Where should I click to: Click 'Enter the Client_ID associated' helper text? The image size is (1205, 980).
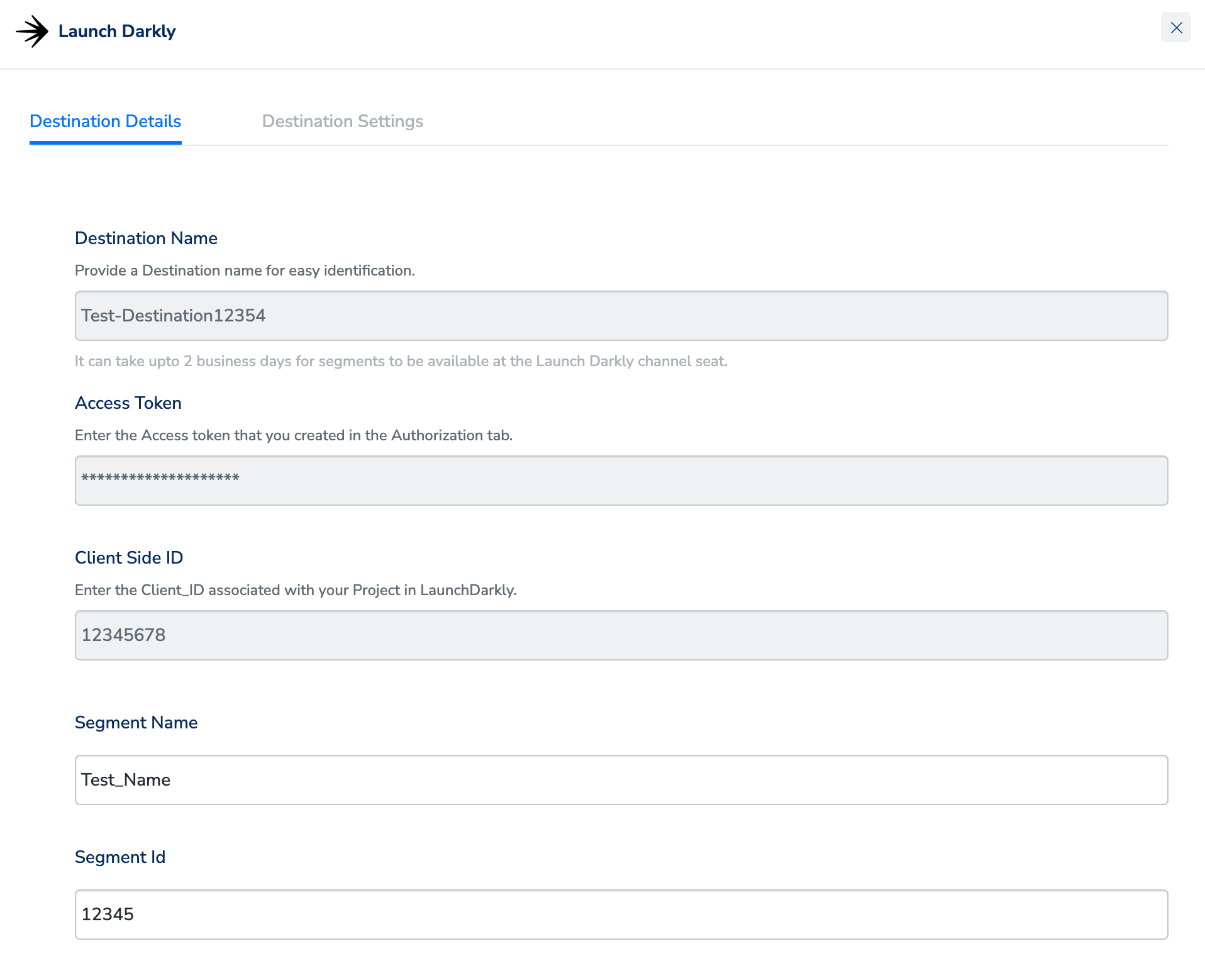[296, 590]
